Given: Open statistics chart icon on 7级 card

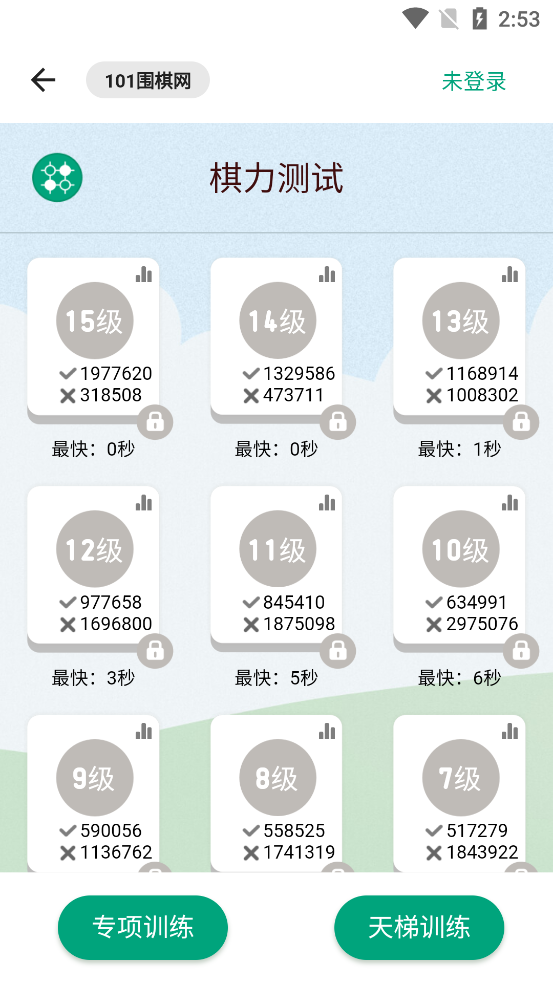Looking at the screenshot, I should (510, 731).
